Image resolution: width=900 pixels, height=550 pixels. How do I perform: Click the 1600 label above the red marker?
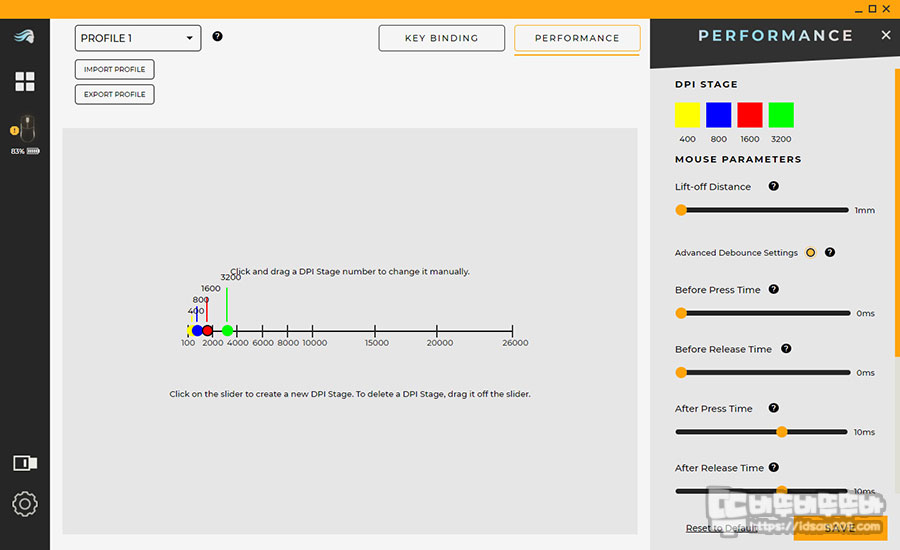point(211,288)
